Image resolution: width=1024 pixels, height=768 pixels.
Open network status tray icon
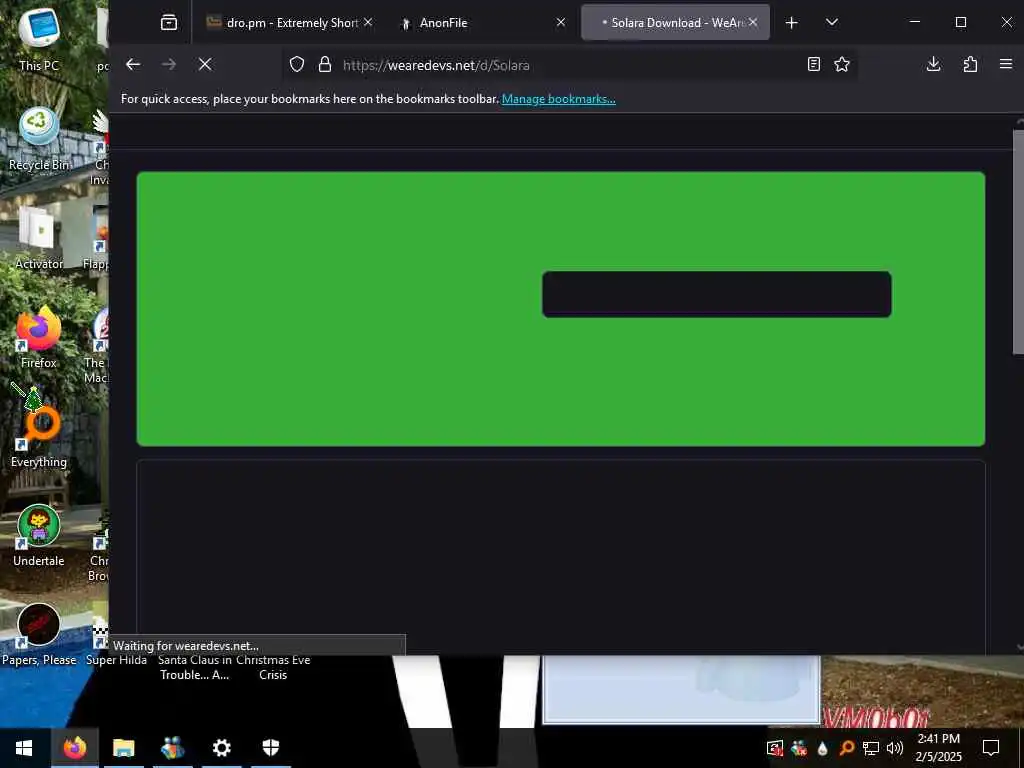[x=871, y=748]
